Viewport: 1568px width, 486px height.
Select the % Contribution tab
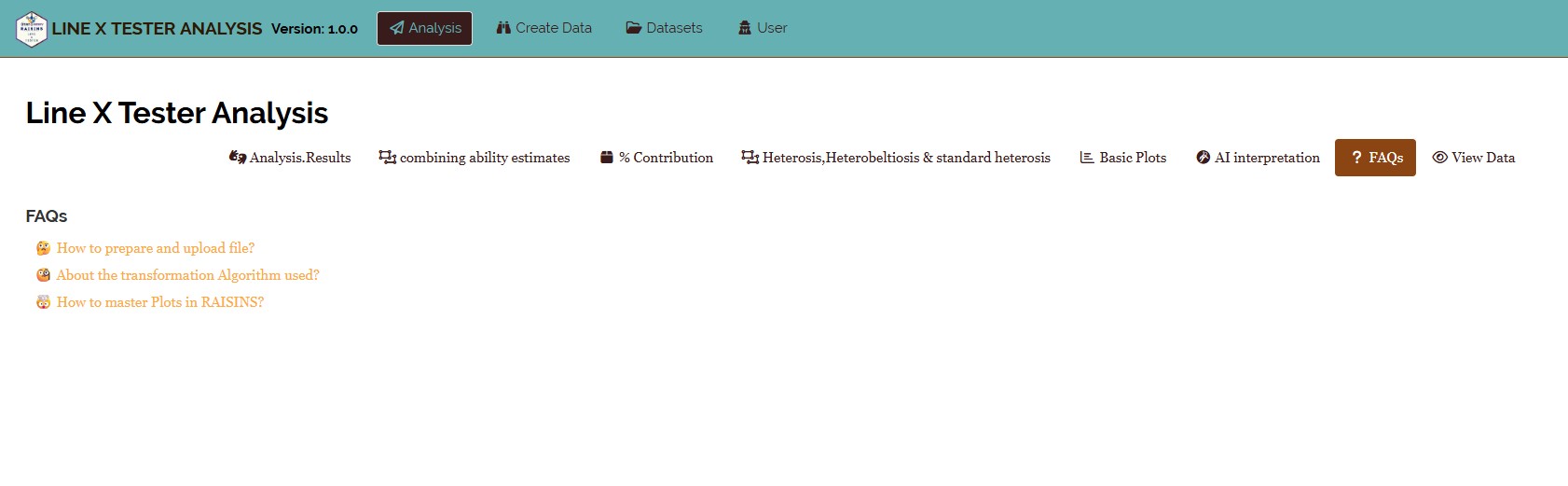(657, 158)
